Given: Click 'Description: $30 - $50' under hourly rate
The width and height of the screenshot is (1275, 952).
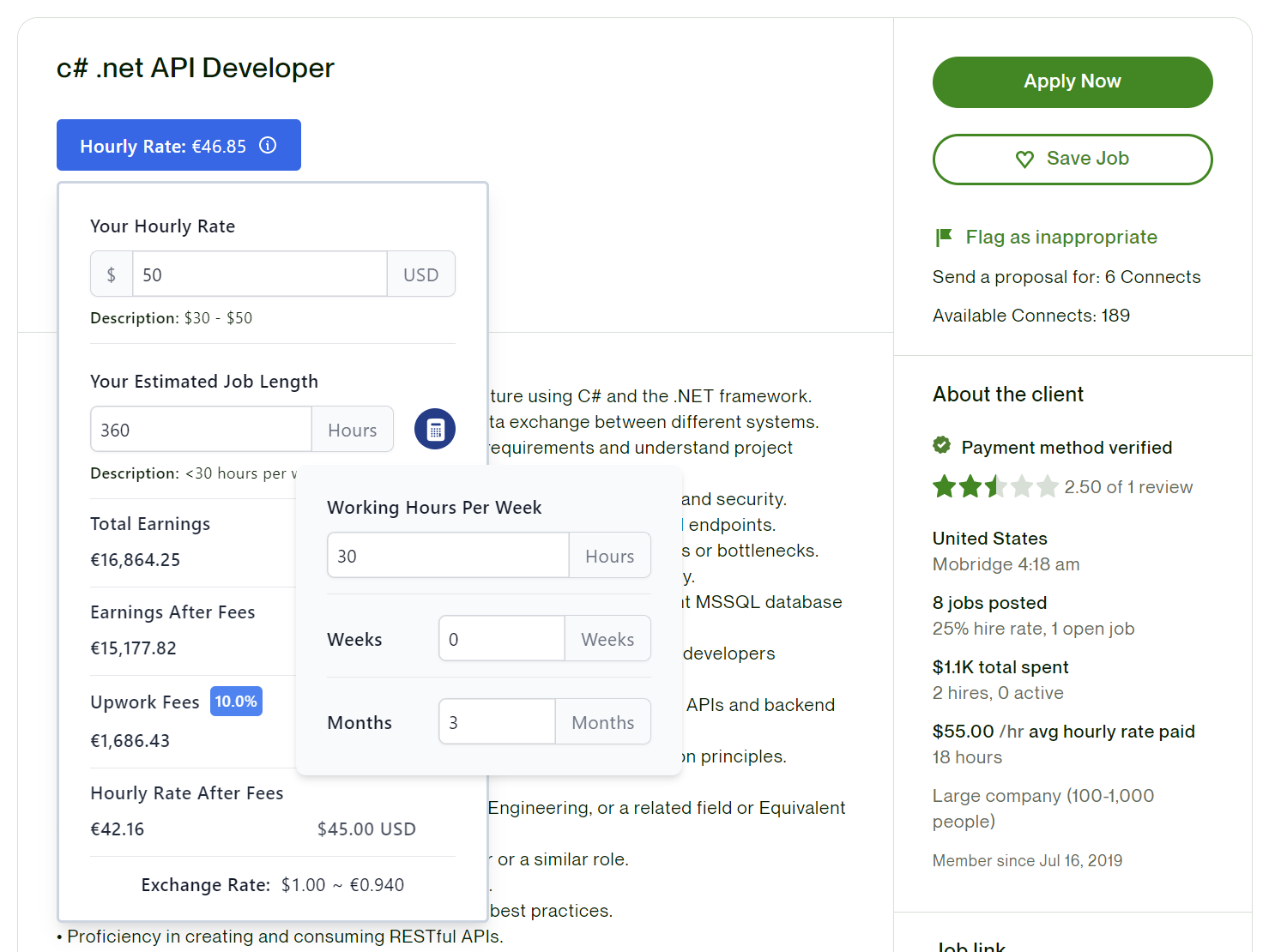Looking at the screenshot, I should click(172, 318).
